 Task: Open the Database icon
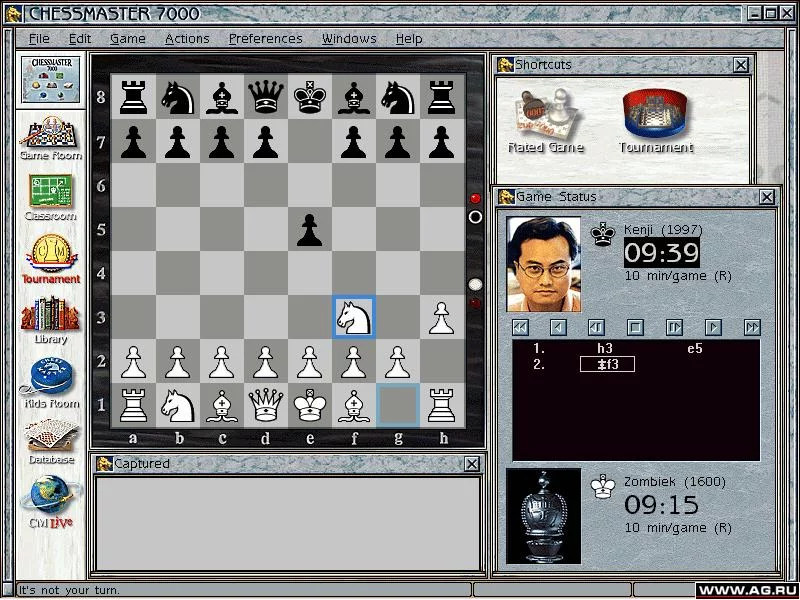51,441
